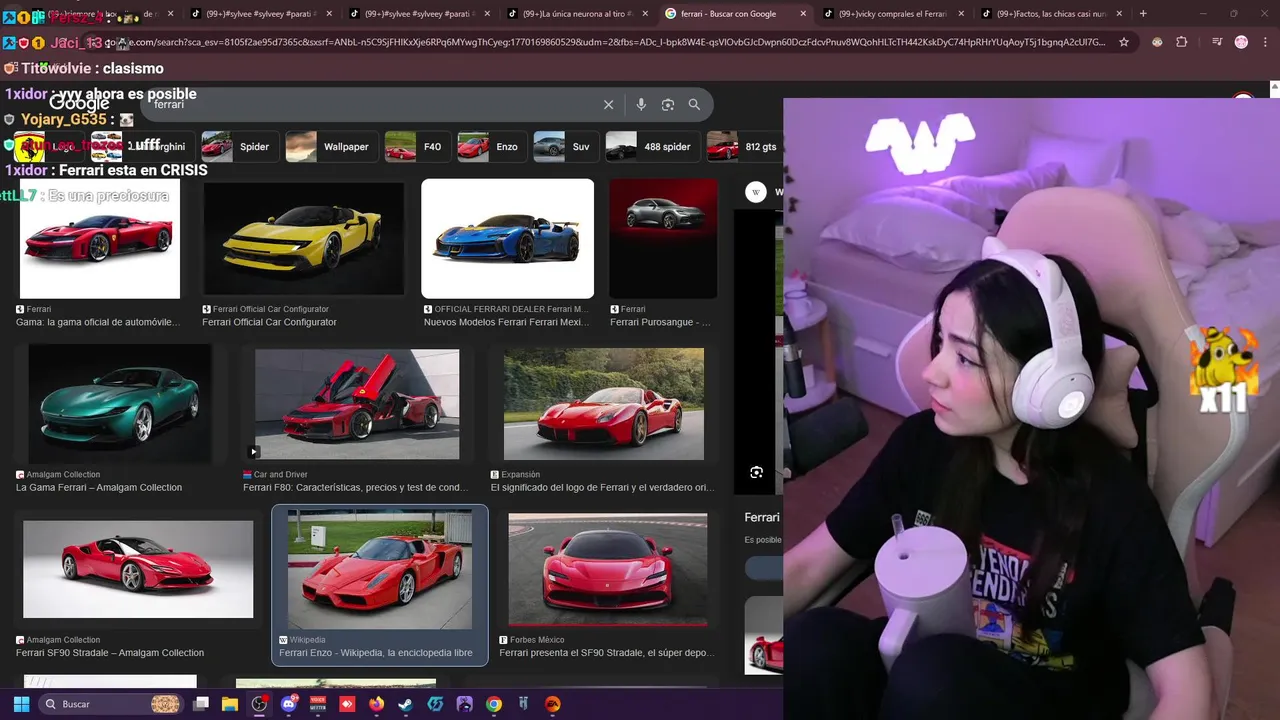Open Ferrari Official Car Configurator link

[269, 322]
